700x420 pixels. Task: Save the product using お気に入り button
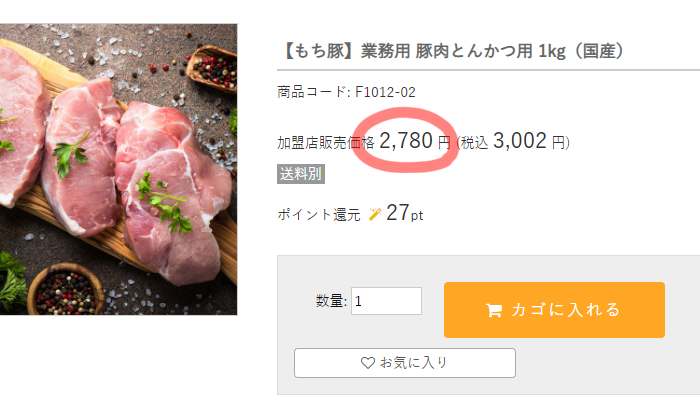tap(405, 363)
